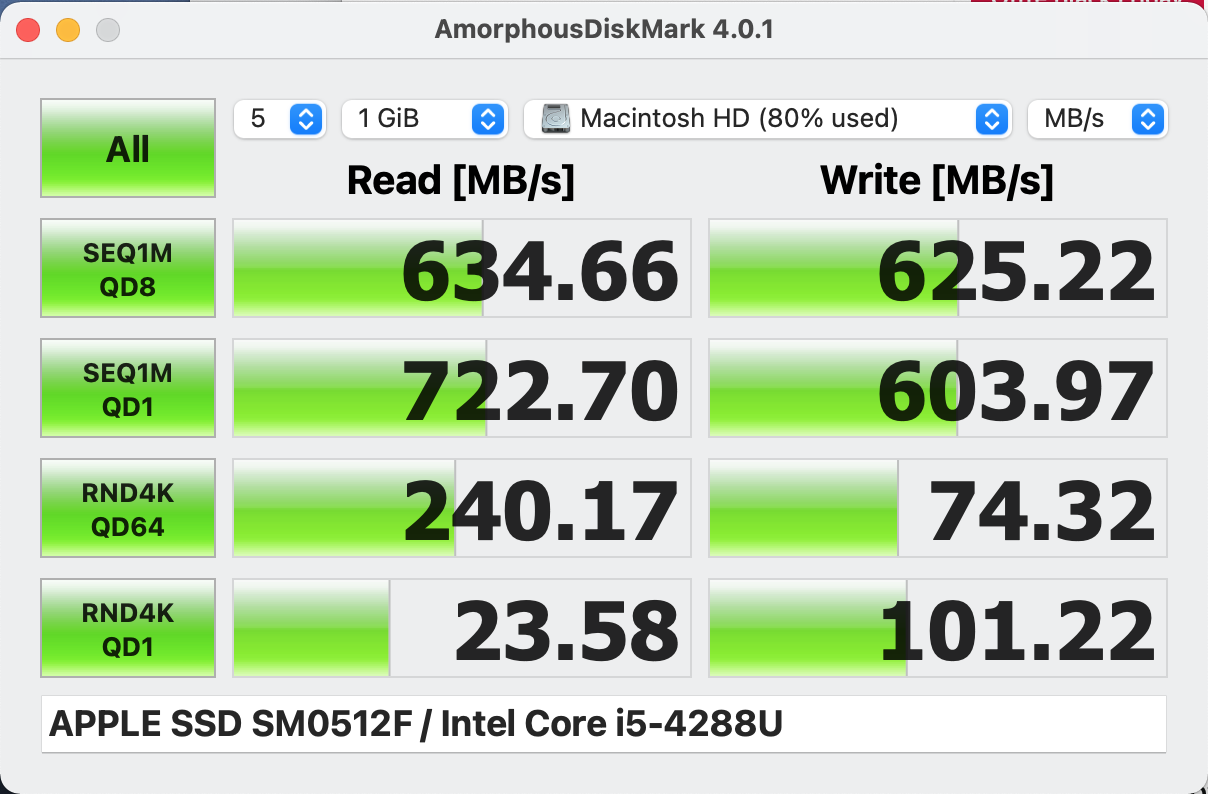The height and width of the screenshot is (794, 1208).
Task: Open the test count dropdown showing 5
Action: click(278, 119)
